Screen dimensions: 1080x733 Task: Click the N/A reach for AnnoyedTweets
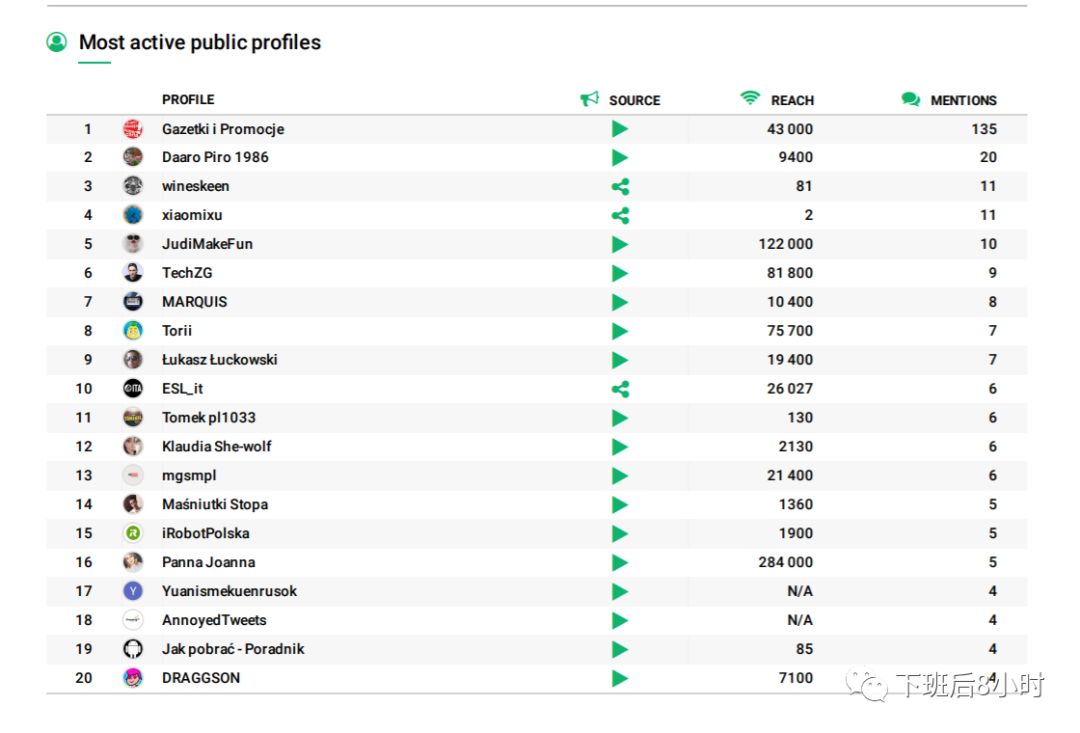click(800, 621)
